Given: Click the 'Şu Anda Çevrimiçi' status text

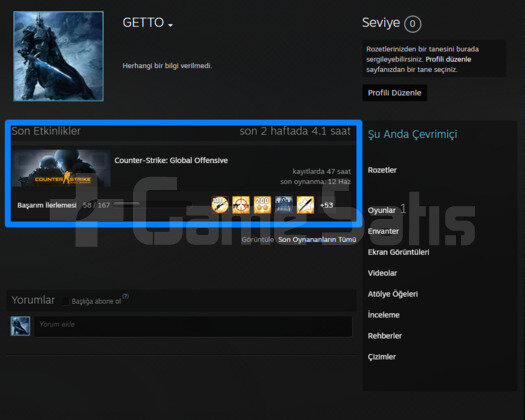Looking at the screenshot, I should (412, 135).
